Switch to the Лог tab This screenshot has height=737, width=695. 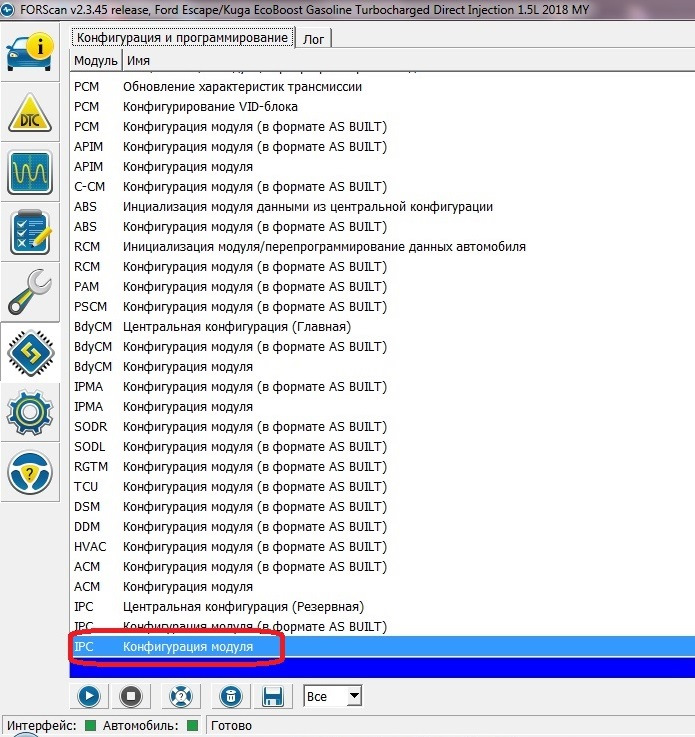tap(313, 39)
